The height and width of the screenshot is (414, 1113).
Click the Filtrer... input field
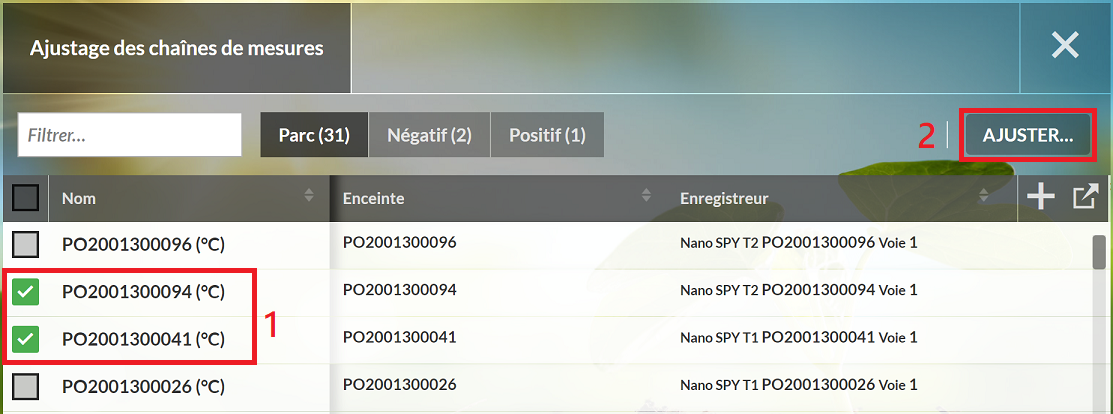(x=130, y=134)
